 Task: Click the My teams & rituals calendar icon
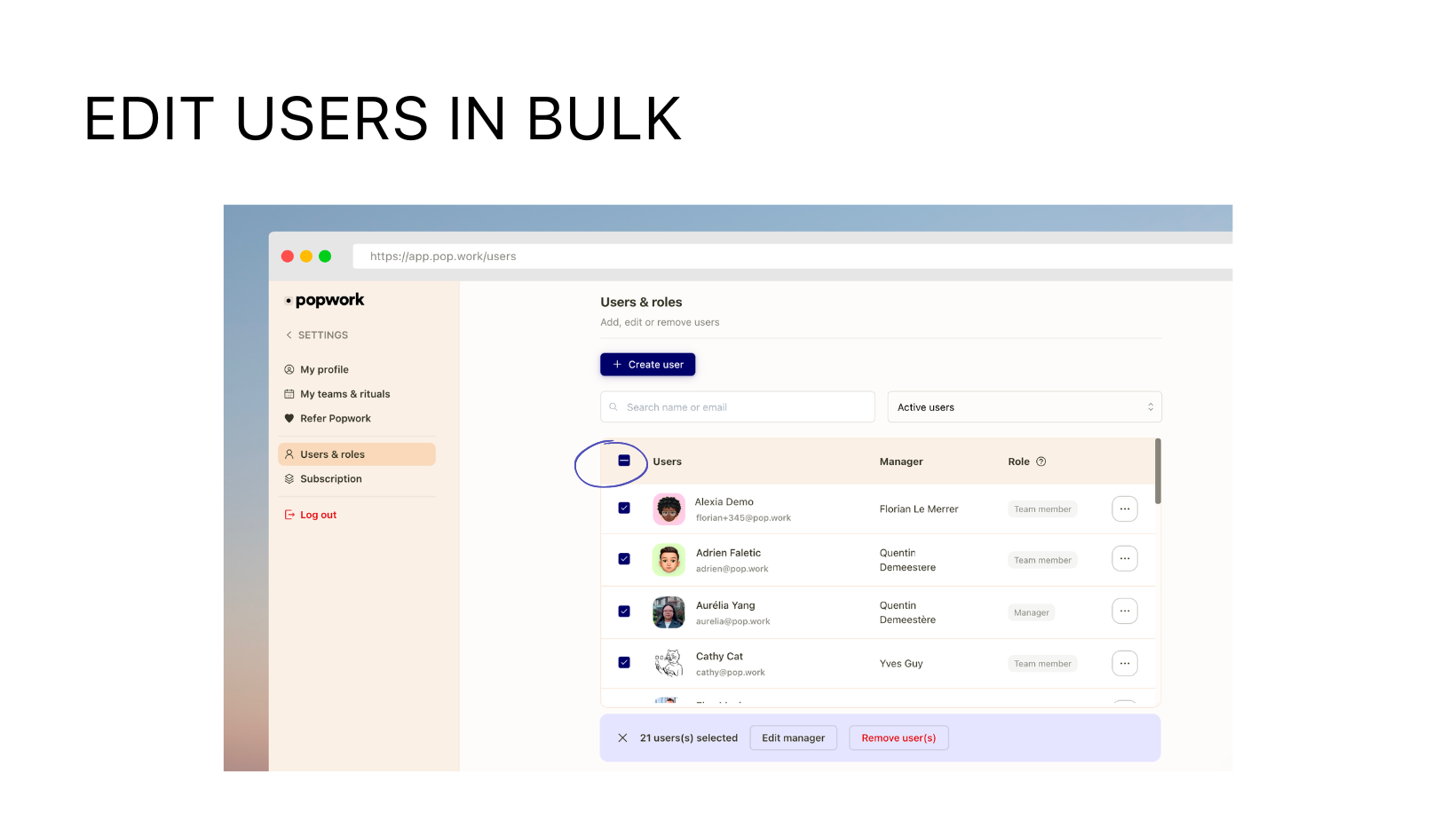pyautogui.click(x=289, y=393)
